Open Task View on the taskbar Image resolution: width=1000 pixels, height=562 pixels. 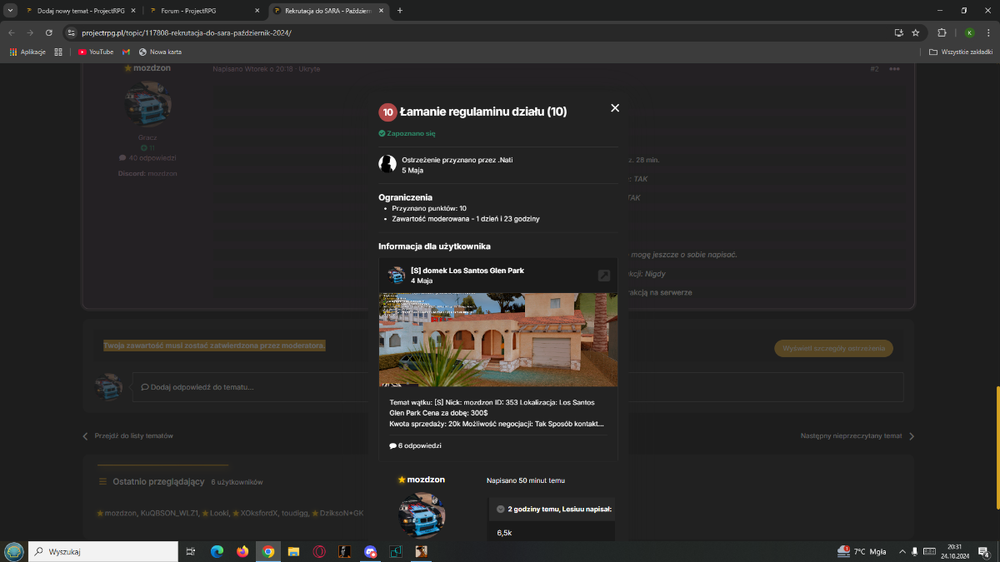click(x=191, y=551)
